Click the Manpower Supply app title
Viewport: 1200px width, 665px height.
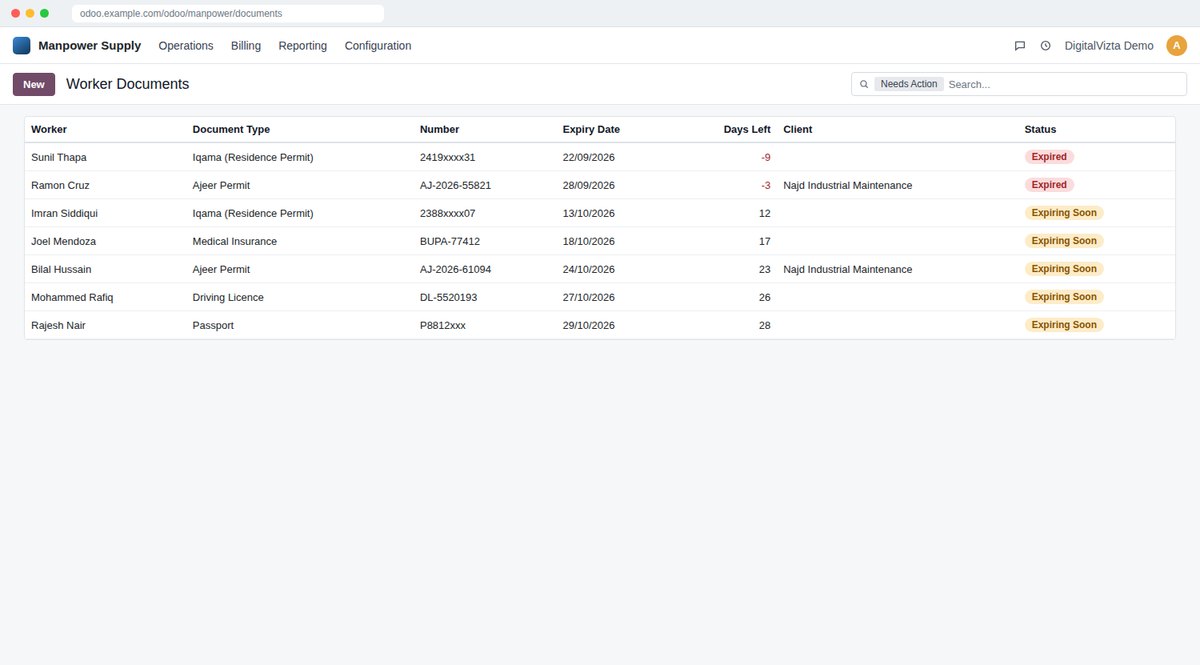(90, 45)
